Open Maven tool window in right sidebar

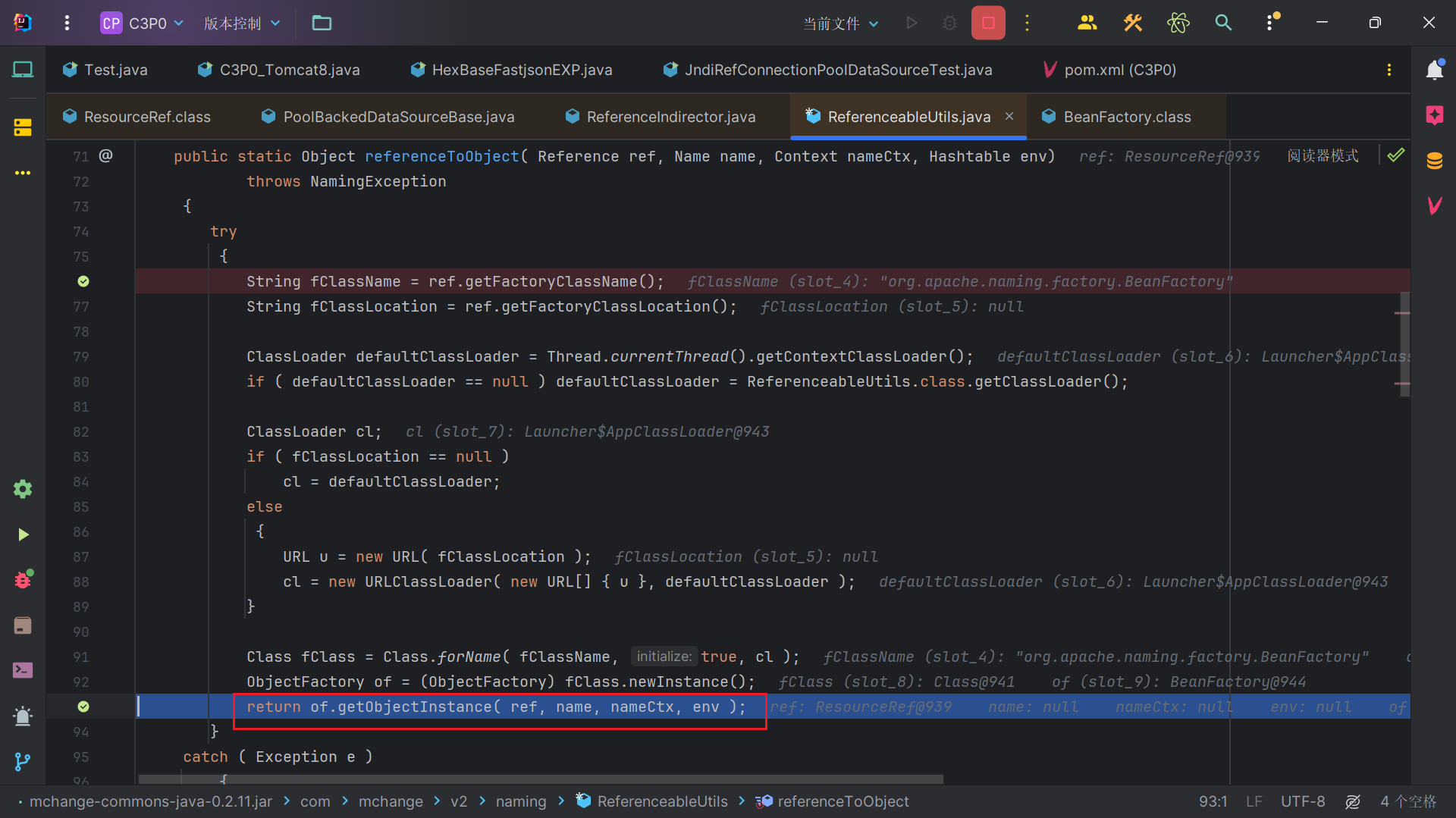click(x=1434, y=205)
